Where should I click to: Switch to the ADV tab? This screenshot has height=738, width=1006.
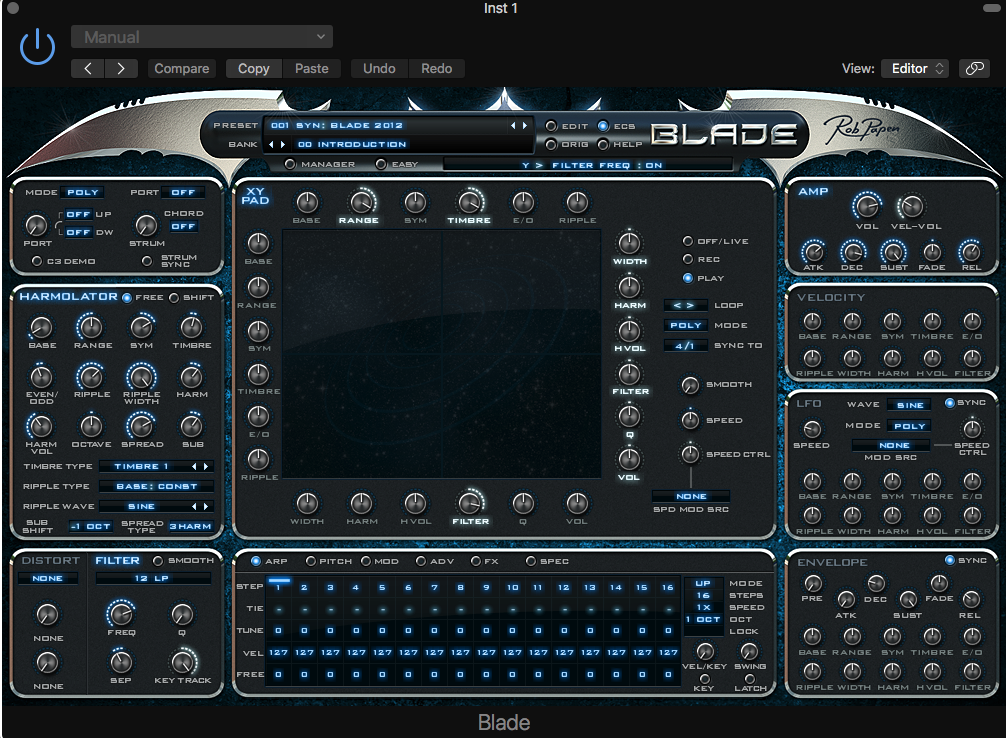(421, 561)
